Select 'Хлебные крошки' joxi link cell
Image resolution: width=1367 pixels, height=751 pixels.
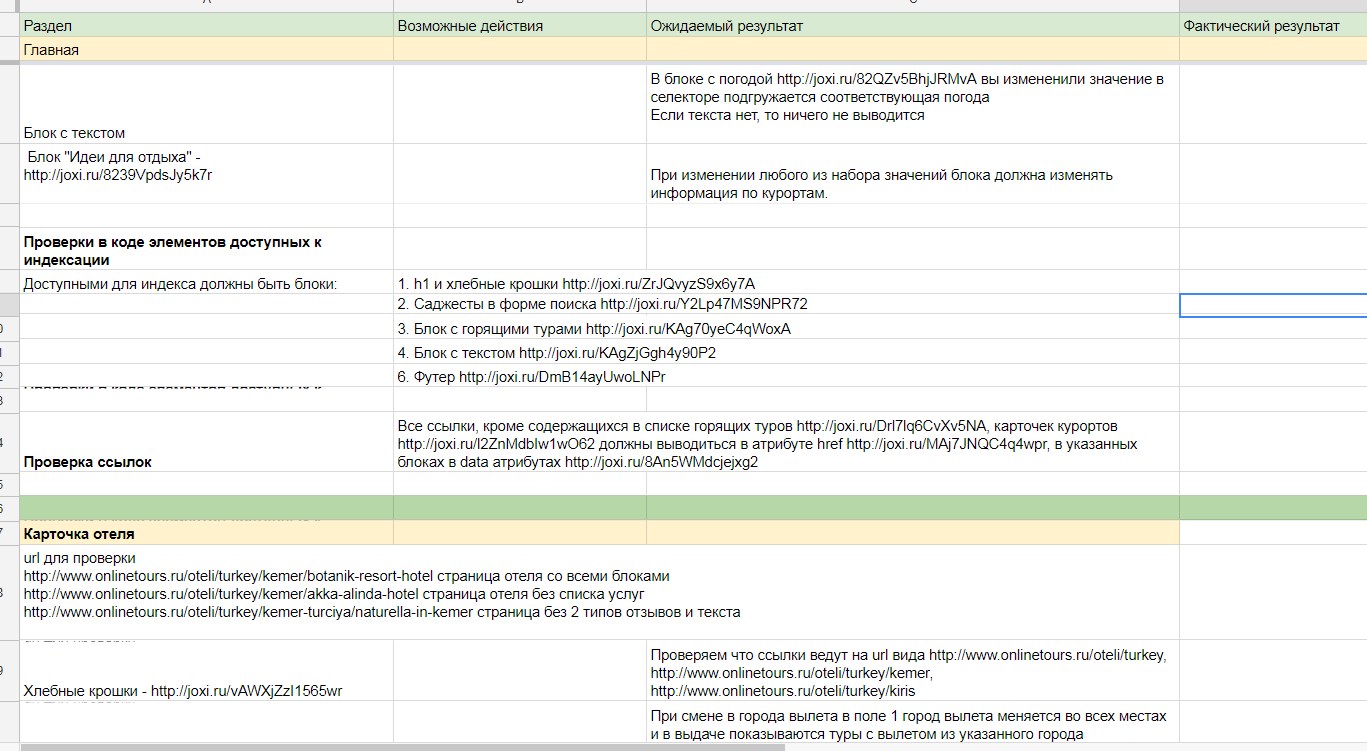207,670
